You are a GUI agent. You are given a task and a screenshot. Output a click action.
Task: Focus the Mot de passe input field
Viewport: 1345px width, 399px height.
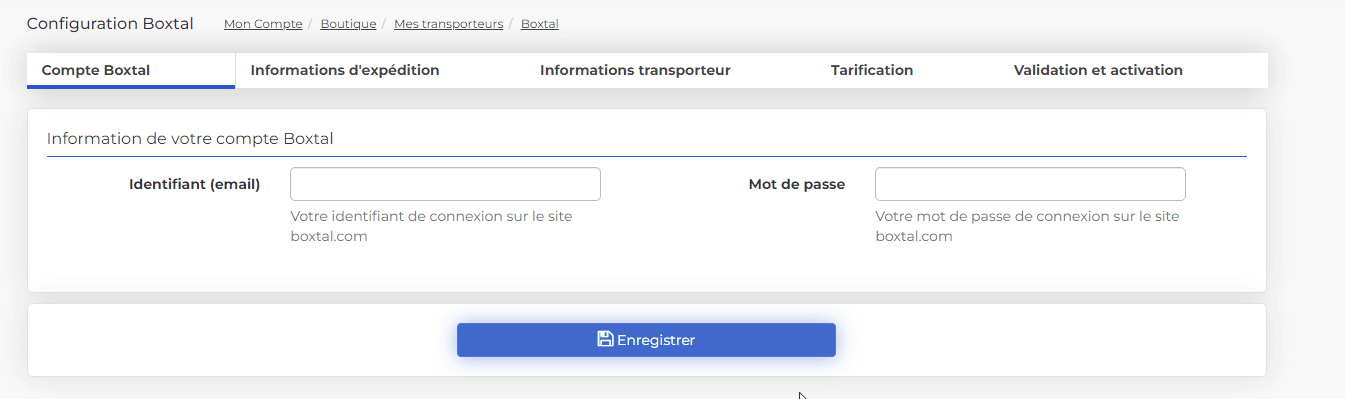(1030, 184)
